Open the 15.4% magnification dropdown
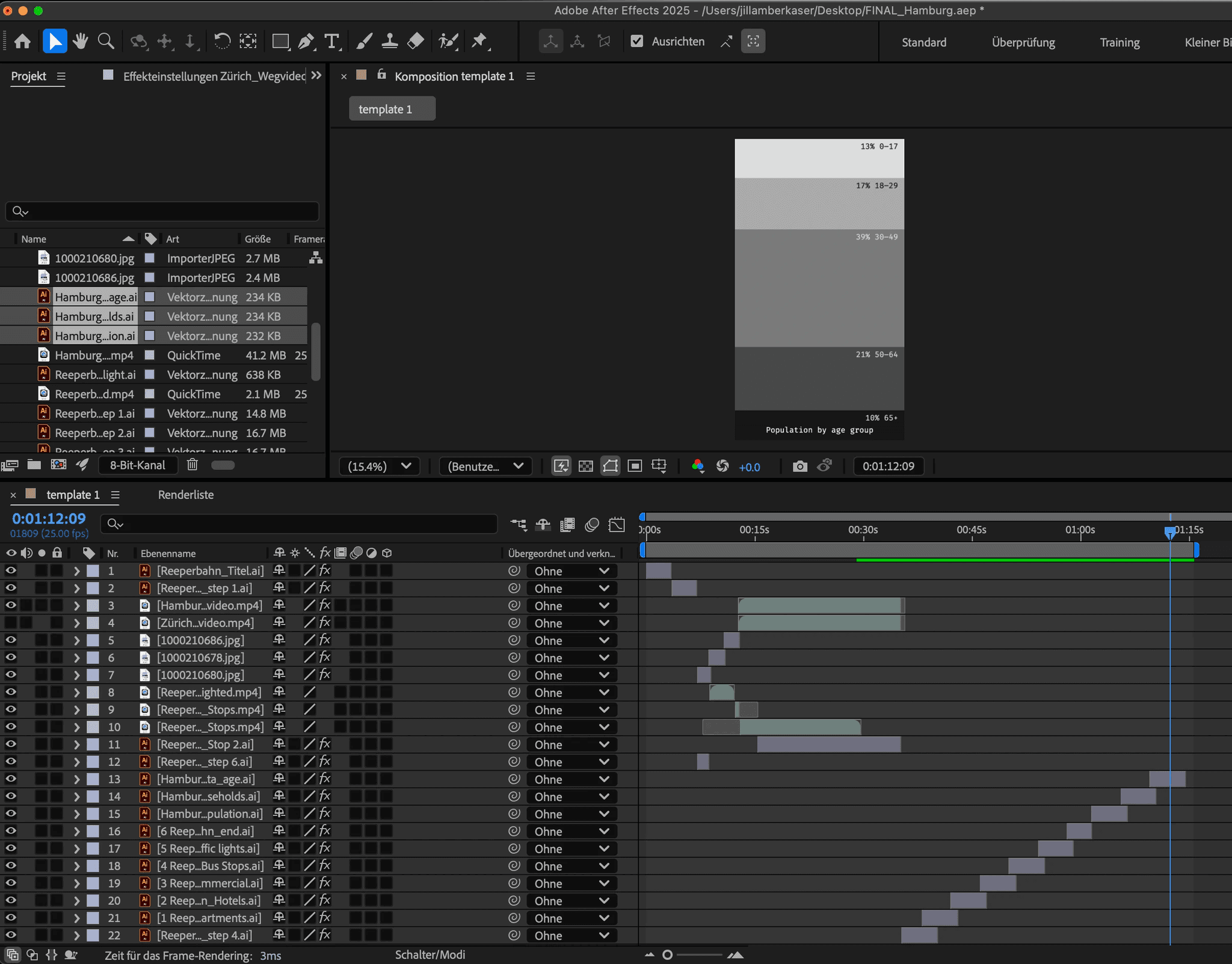This screenshot has width=1232, height=964. (379, 466)
